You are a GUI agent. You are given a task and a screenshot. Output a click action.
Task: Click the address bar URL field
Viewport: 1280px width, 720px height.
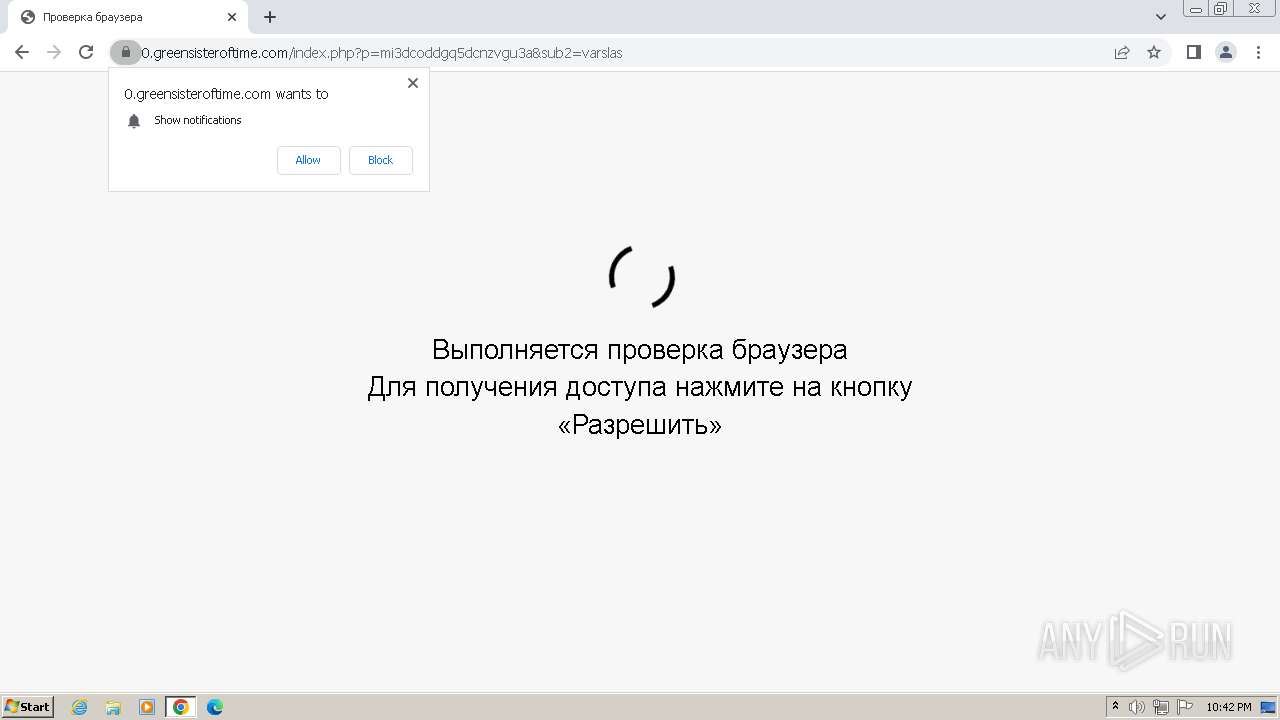click(620, 53)
